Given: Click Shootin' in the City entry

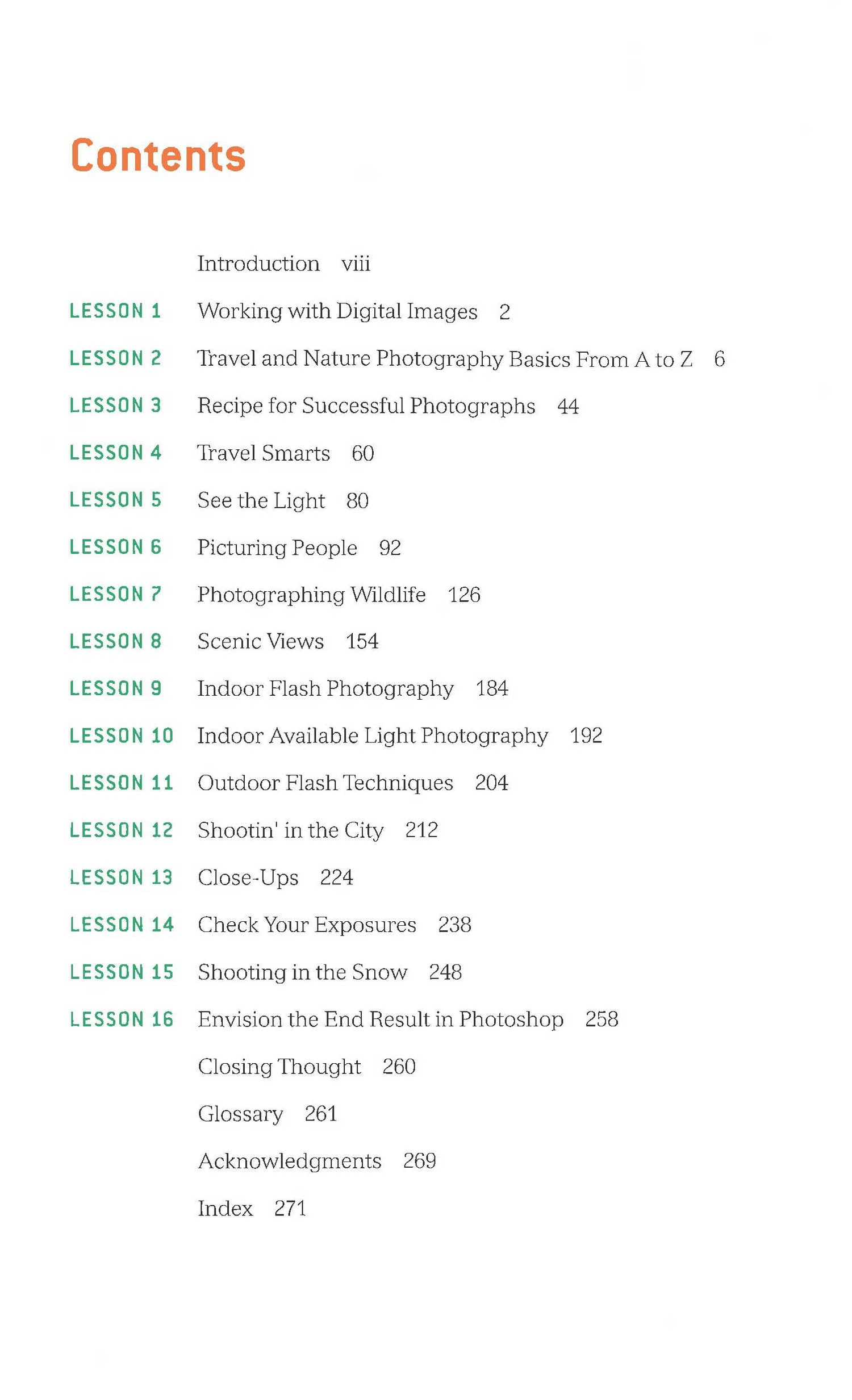Looking at the screenshot, I should (x=290, y=830).
